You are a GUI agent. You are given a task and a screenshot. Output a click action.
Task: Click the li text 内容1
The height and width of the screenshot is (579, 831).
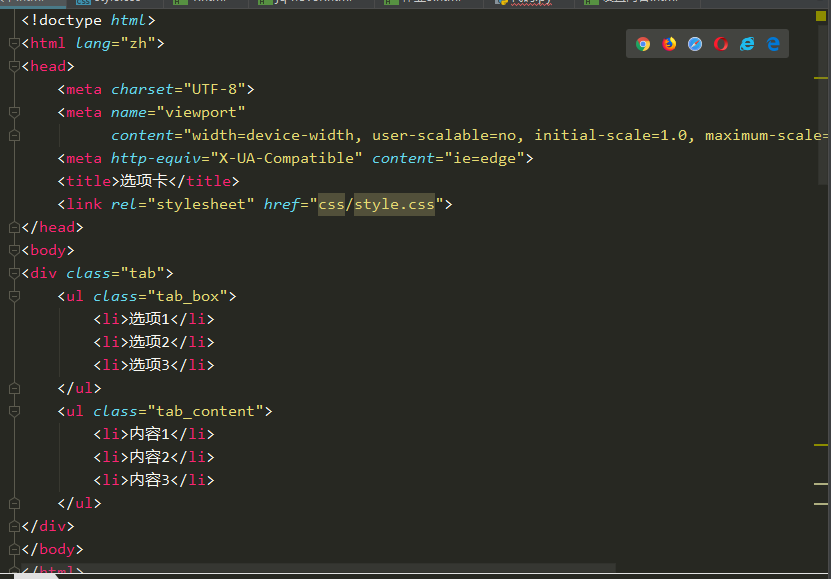click(149, 434)
